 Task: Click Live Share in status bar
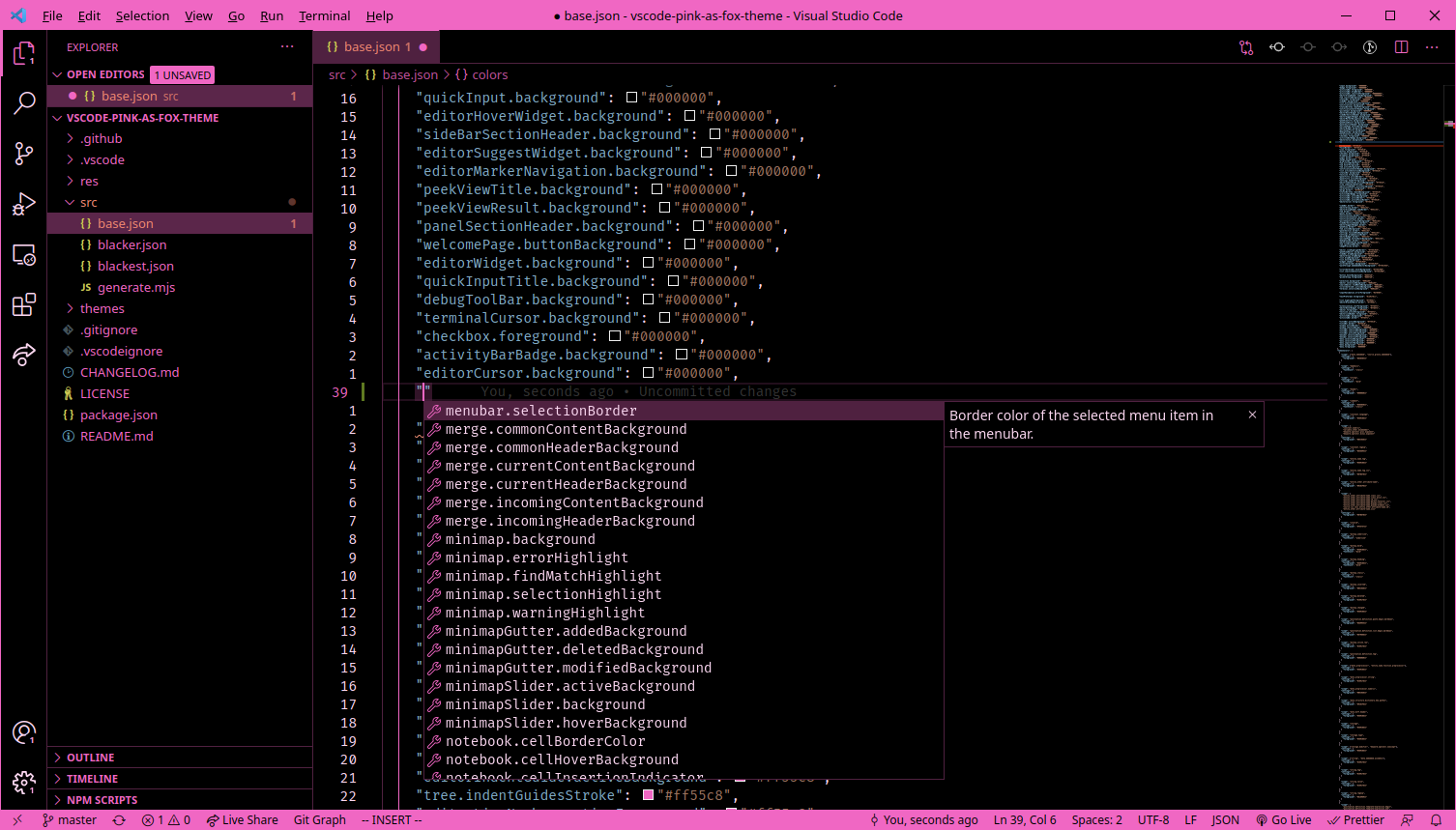click(243, 819)
